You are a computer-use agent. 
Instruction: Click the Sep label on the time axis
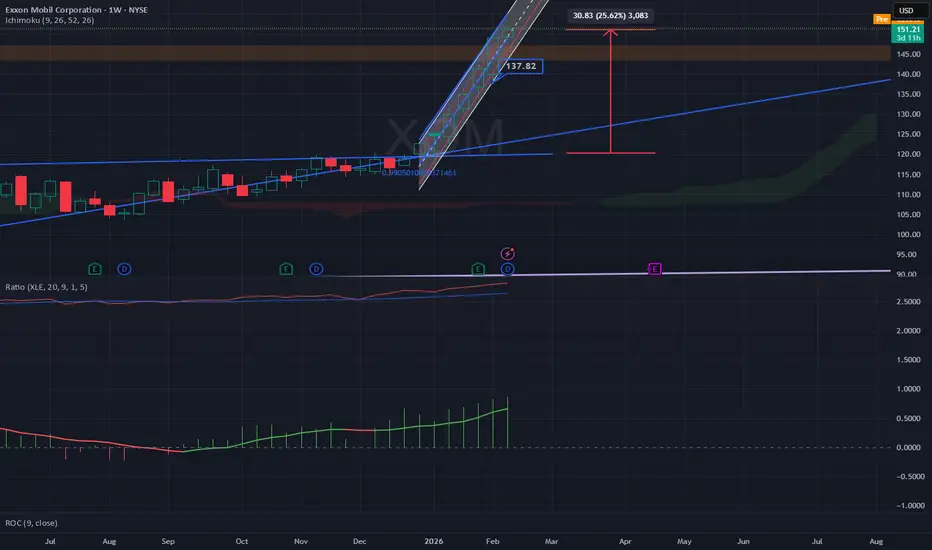(x=168, y=541)
